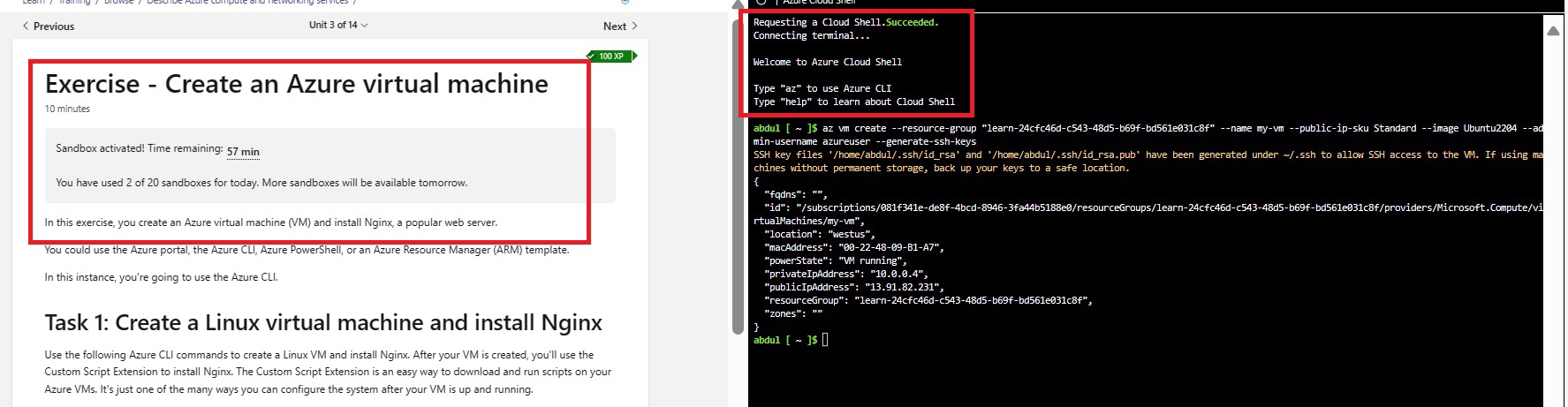Click the Cloud Shell command prompt cursor
Image resolution: width=1568 pixels, height=407 pixels.
pos(825,340)
